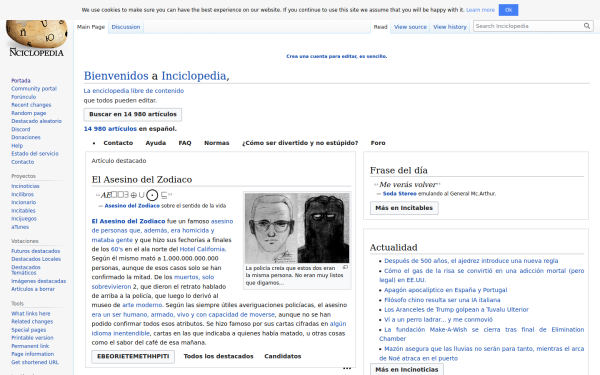The width and height of the screenshot is (600, 375).
Task: Open 'Imágenes destacadas' sidebar link
Action: click(39, 281)
